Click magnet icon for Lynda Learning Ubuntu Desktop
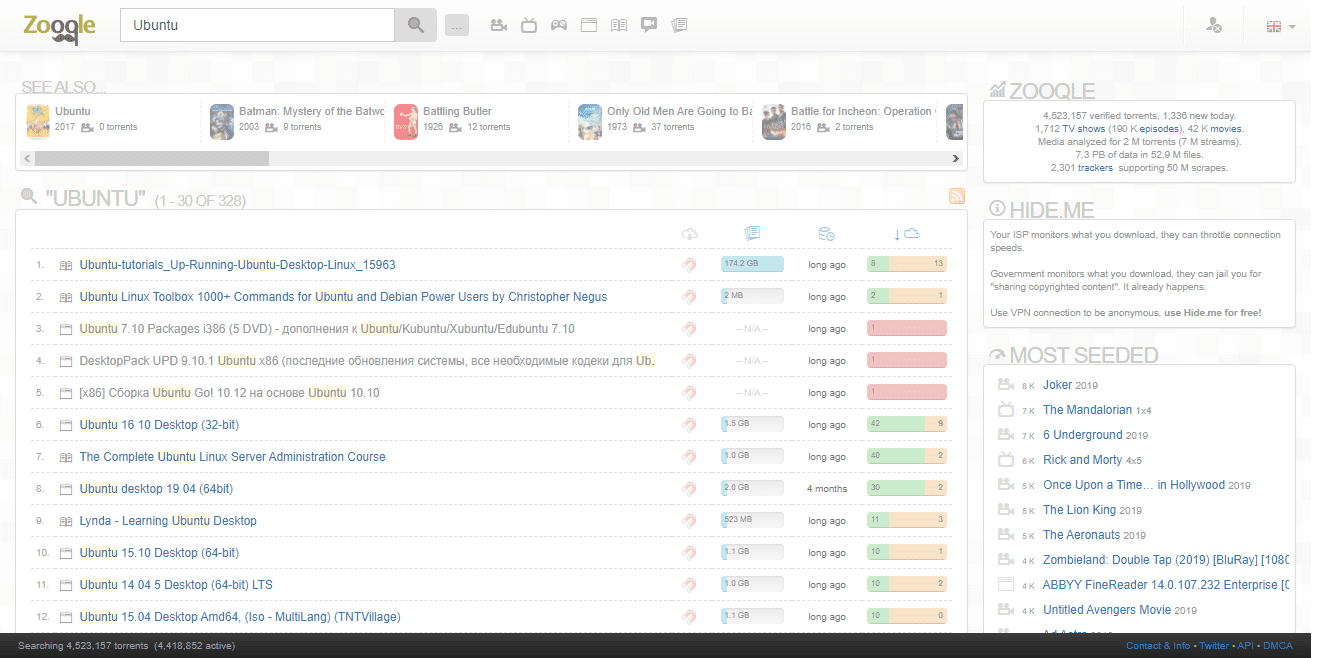 [689, 521]
